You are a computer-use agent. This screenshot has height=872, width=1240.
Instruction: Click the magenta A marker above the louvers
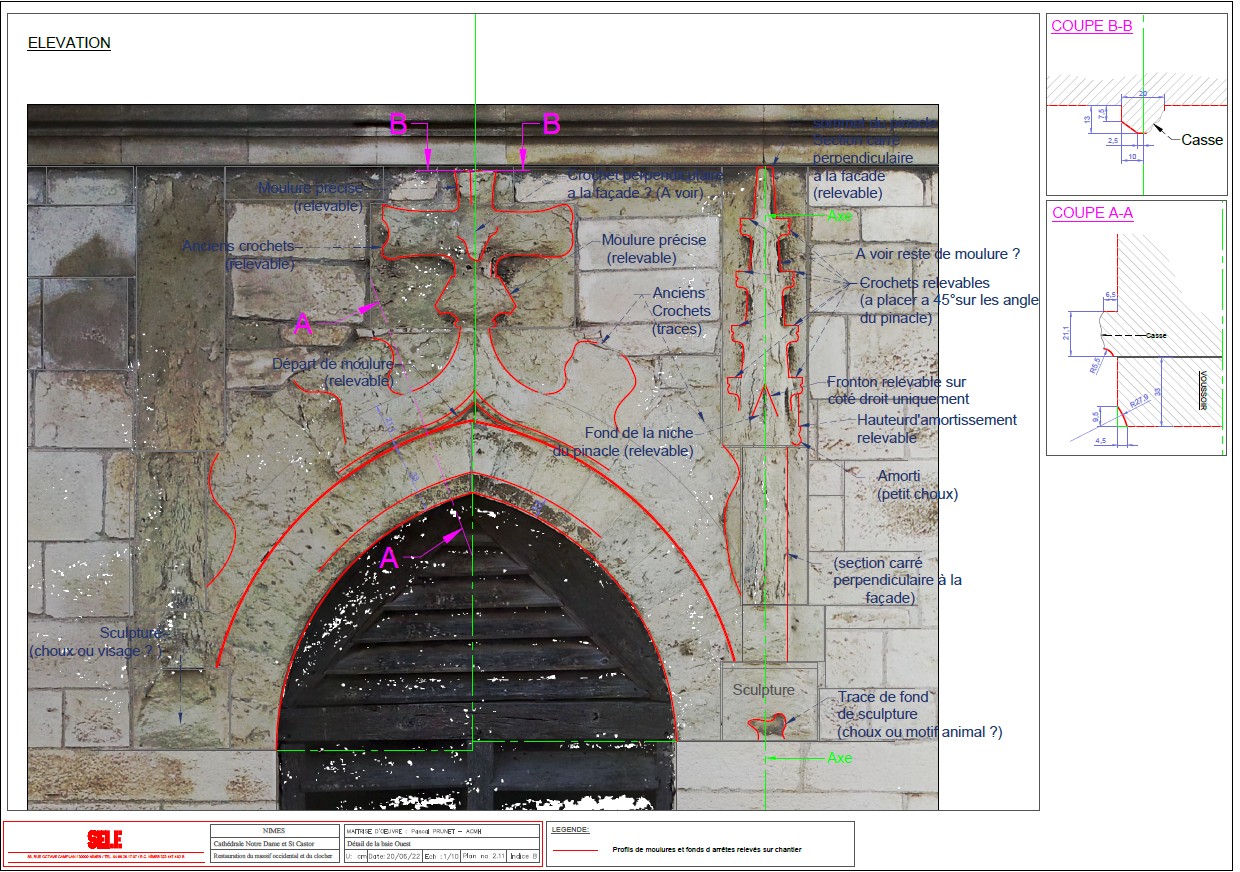point(390,559)
